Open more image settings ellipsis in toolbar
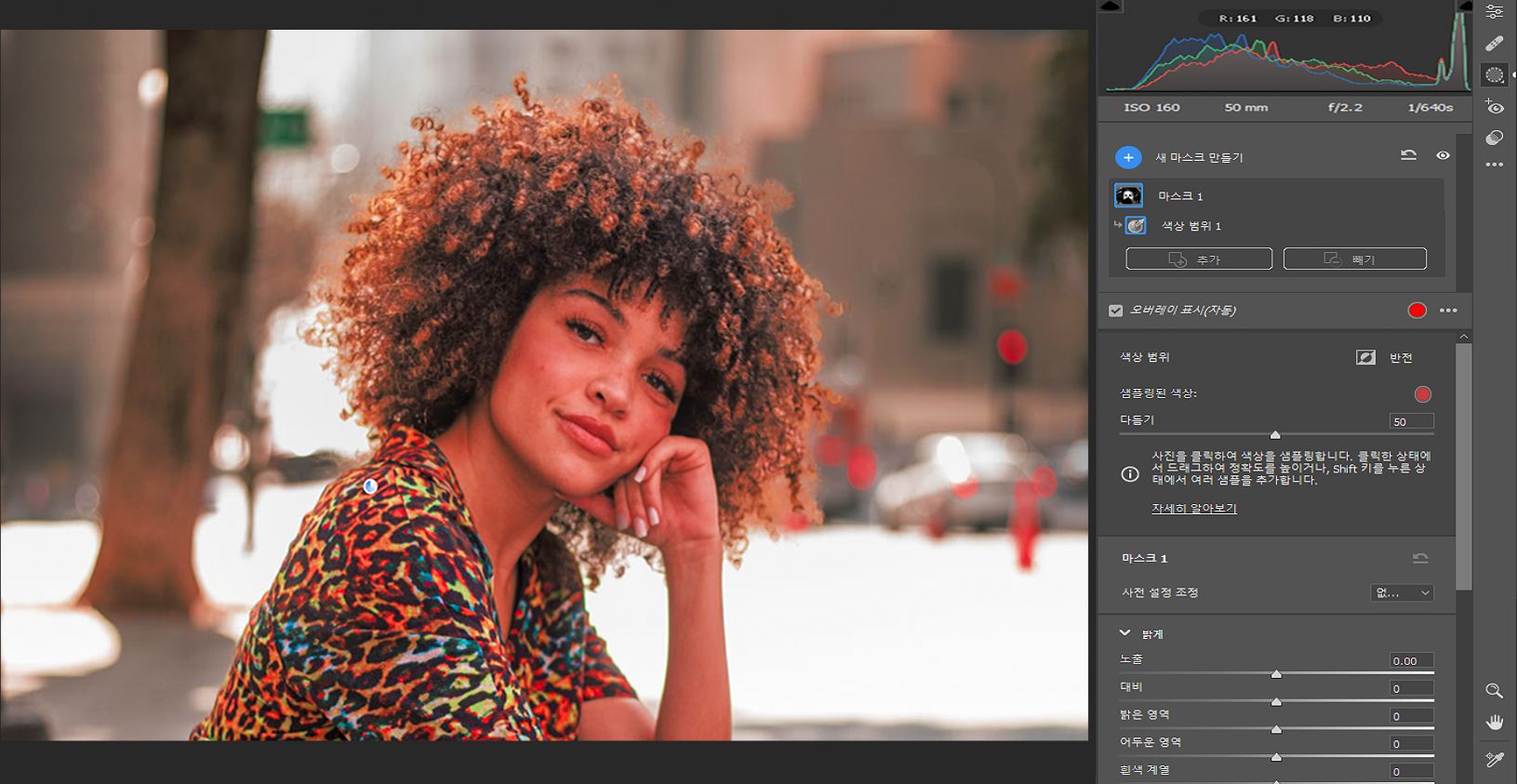The width and height of the screenshot is (1517, 784). click(x=1494, y=165)
